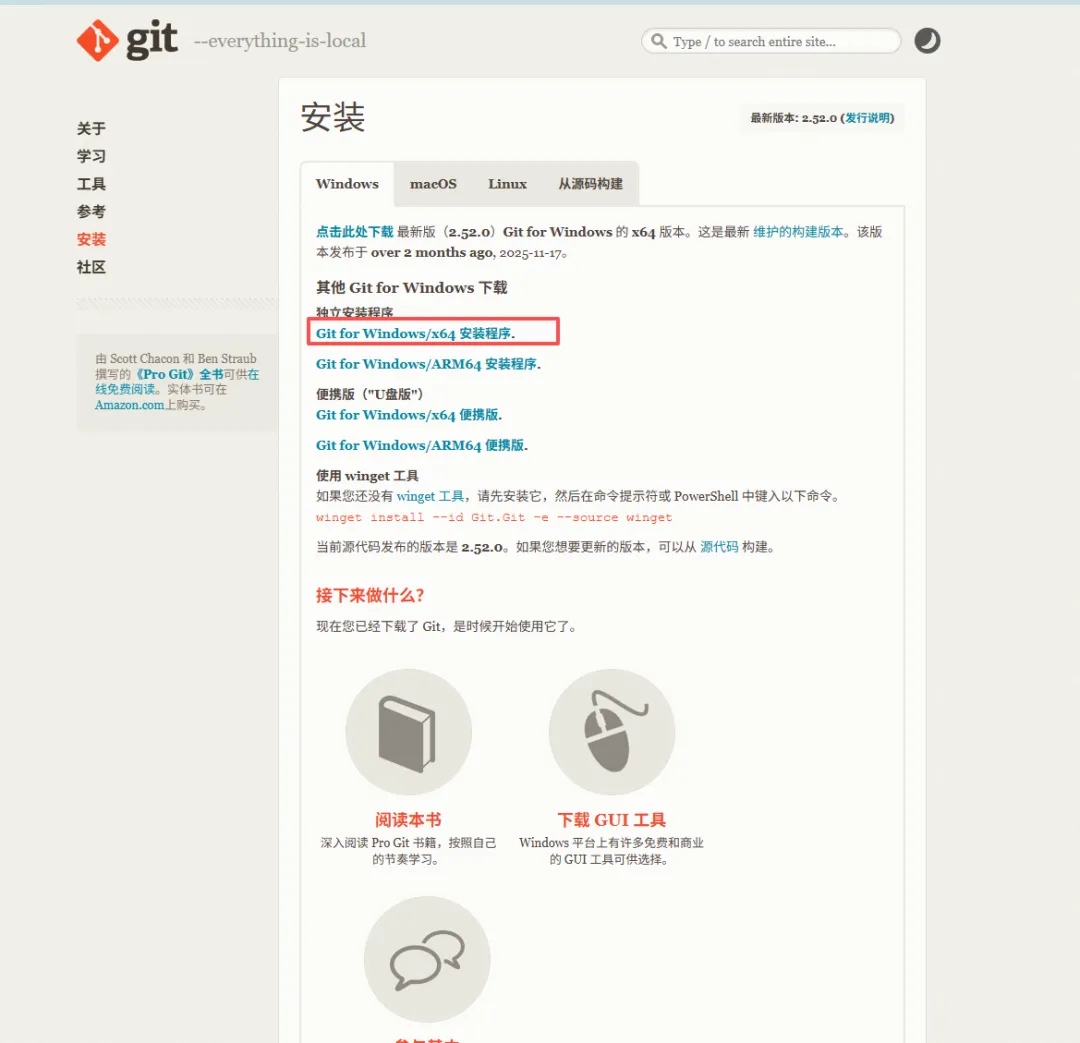The width and height of the screenshot is (1080, 1043).
Task: Download Git for Windows/x64 安装程序
Action: [x=415, y=333]
